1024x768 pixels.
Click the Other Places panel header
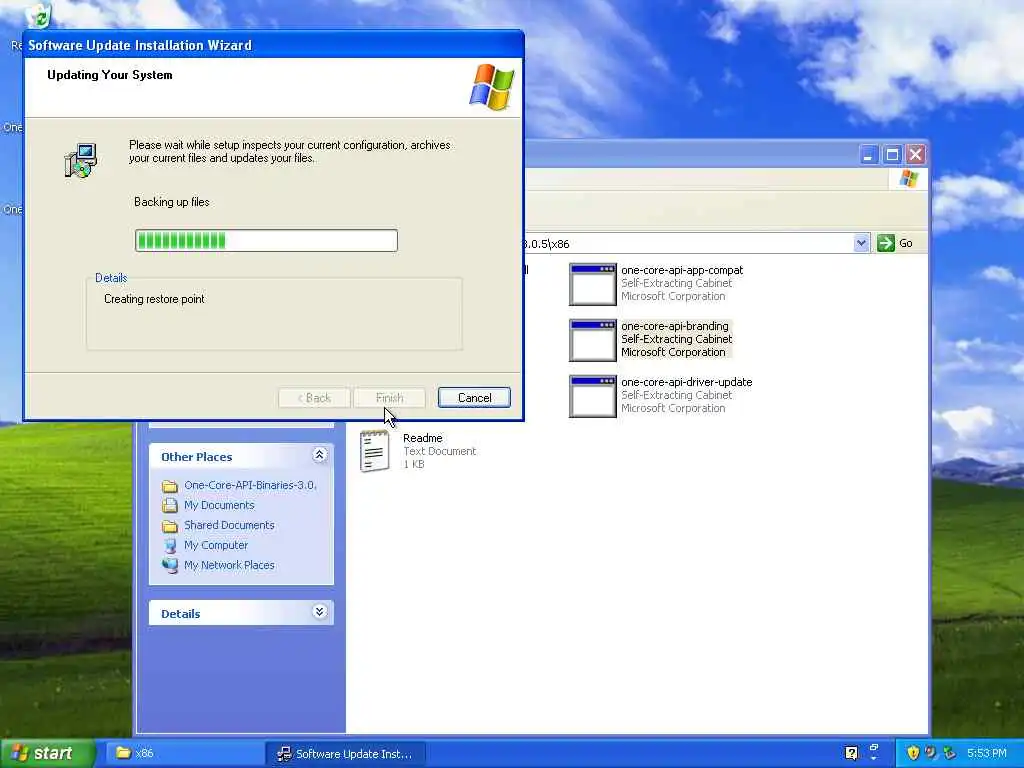[241, 456]
